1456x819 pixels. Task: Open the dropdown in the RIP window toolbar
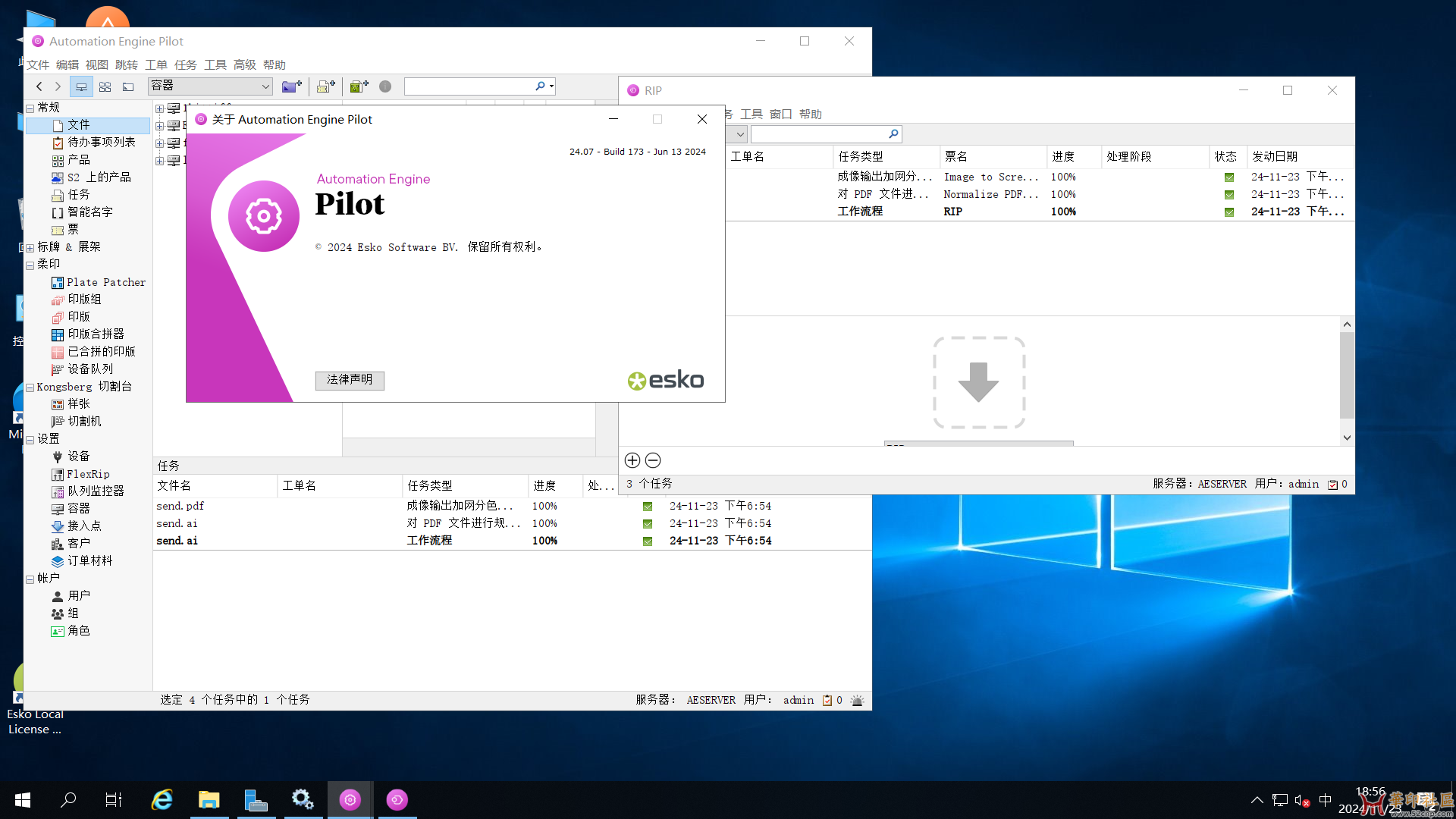click(740, 134)
